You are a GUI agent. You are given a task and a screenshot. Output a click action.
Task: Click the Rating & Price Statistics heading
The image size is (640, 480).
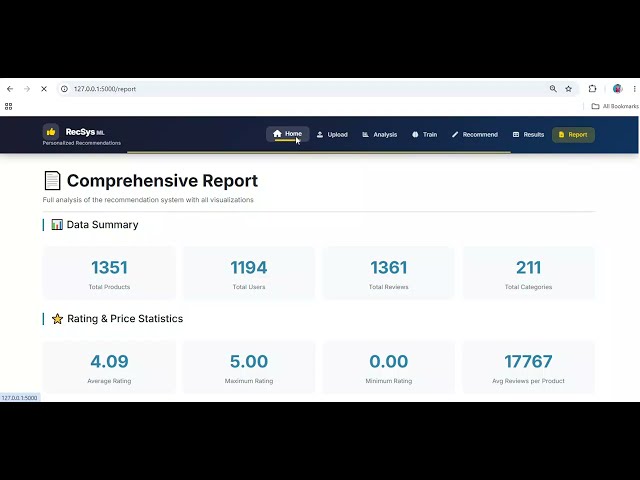click(125, 318)
